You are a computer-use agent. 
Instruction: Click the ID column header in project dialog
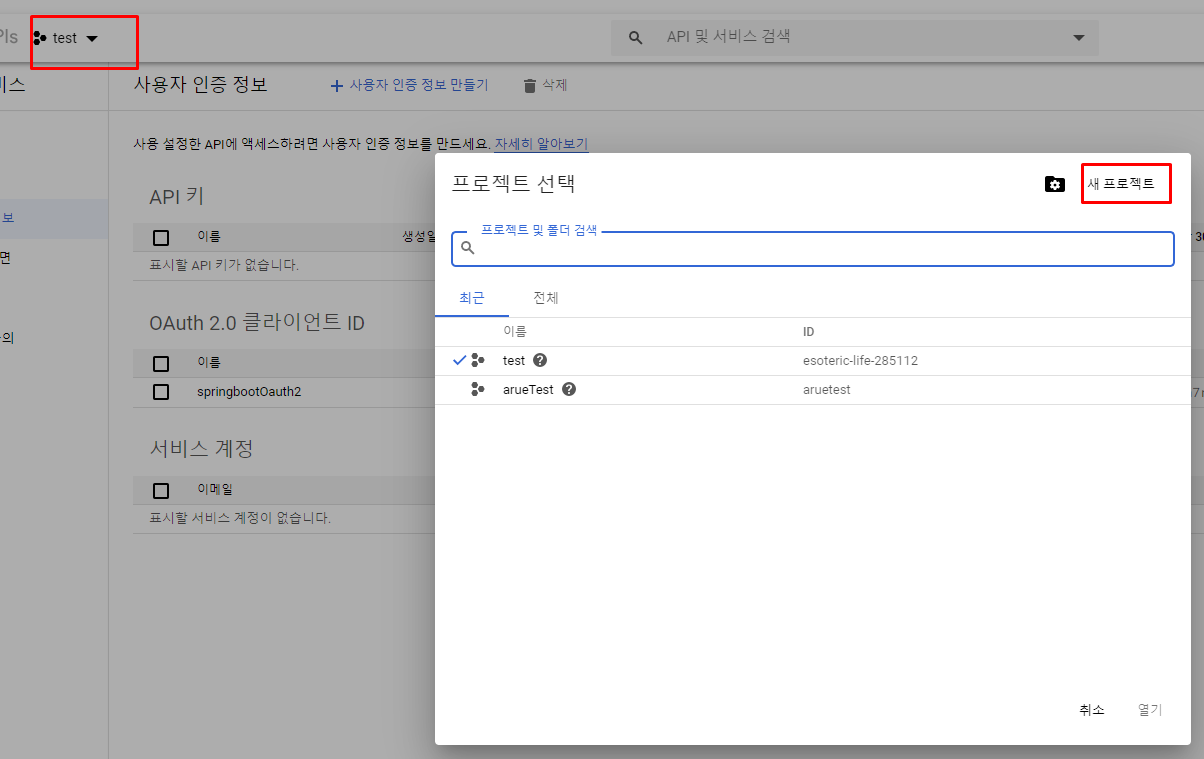[x=809, y=332]
